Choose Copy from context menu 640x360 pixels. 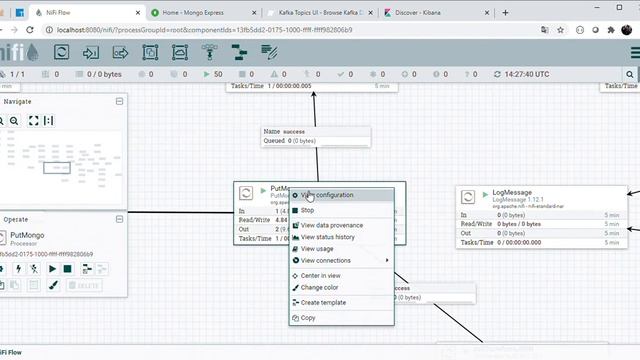(x=342, y=318)
